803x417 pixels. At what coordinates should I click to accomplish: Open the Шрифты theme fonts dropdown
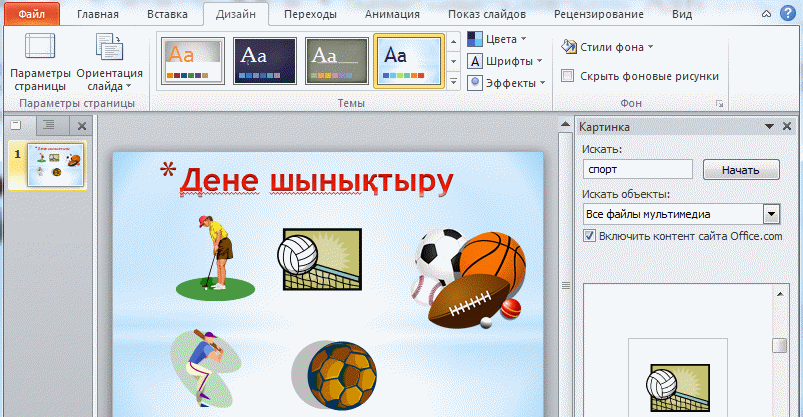pos(504,61)
